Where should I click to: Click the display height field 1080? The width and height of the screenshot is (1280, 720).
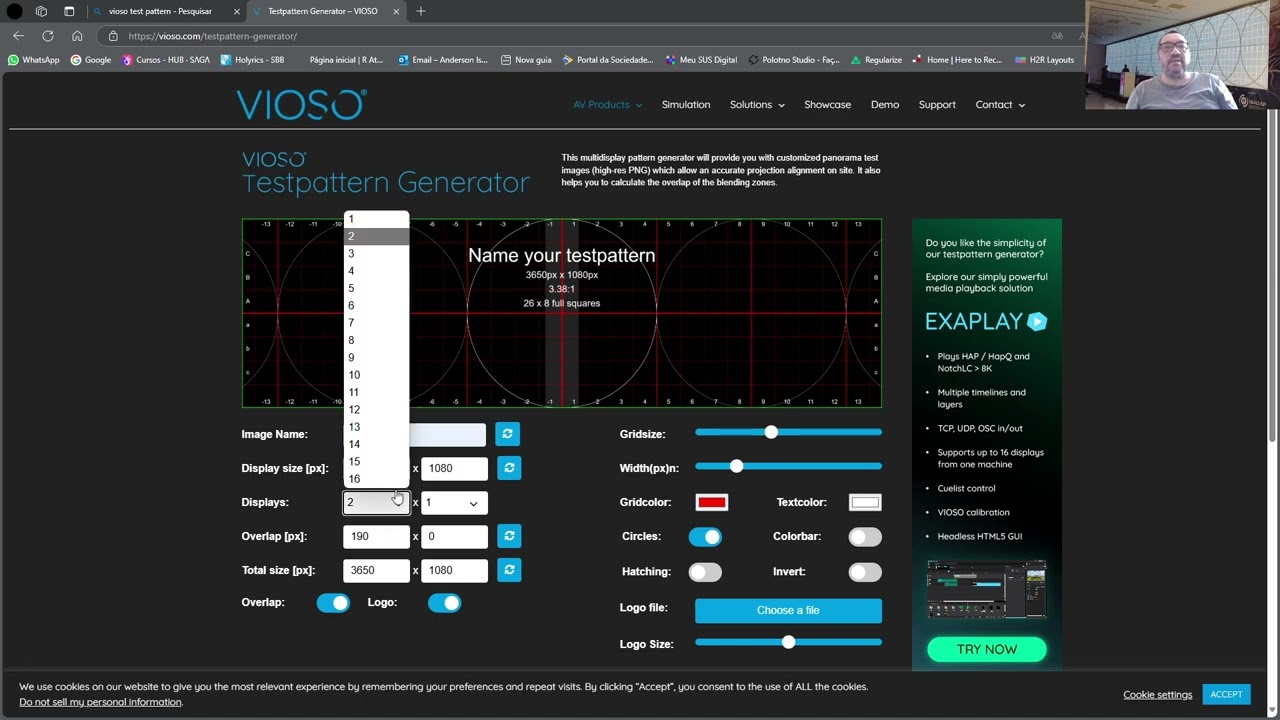tap(454, 468)
